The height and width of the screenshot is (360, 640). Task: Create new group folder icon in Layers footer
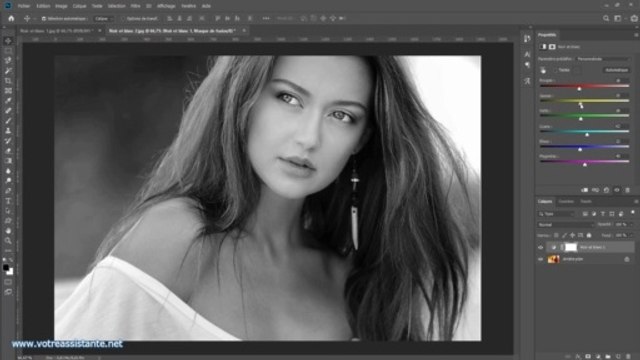(x=608, y=356)
